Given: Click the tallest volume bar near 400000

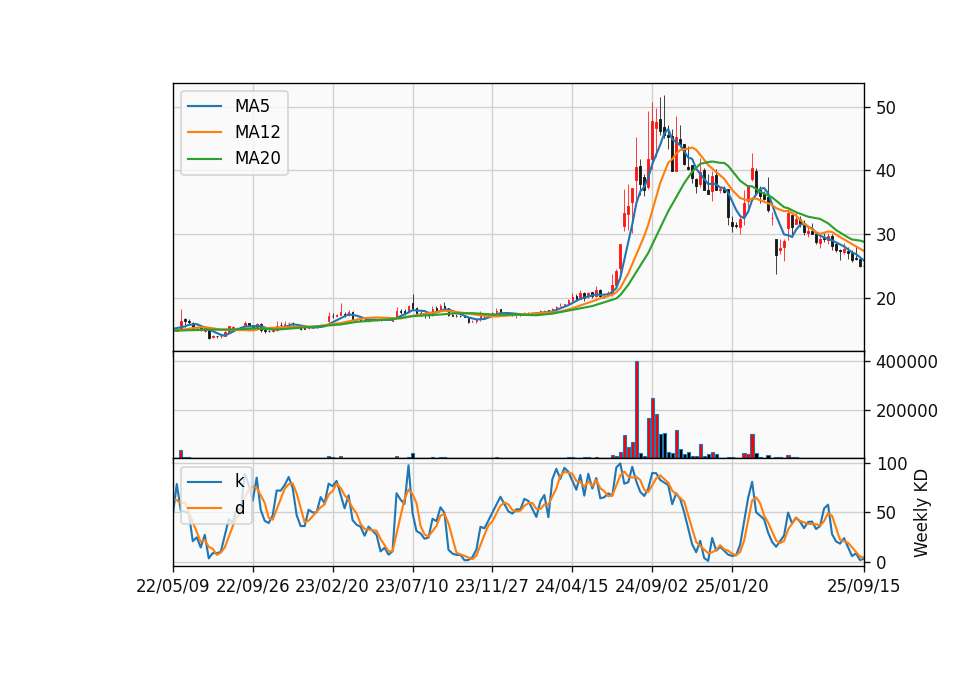Looking at the screenshot, I should [x=637, y=410].
